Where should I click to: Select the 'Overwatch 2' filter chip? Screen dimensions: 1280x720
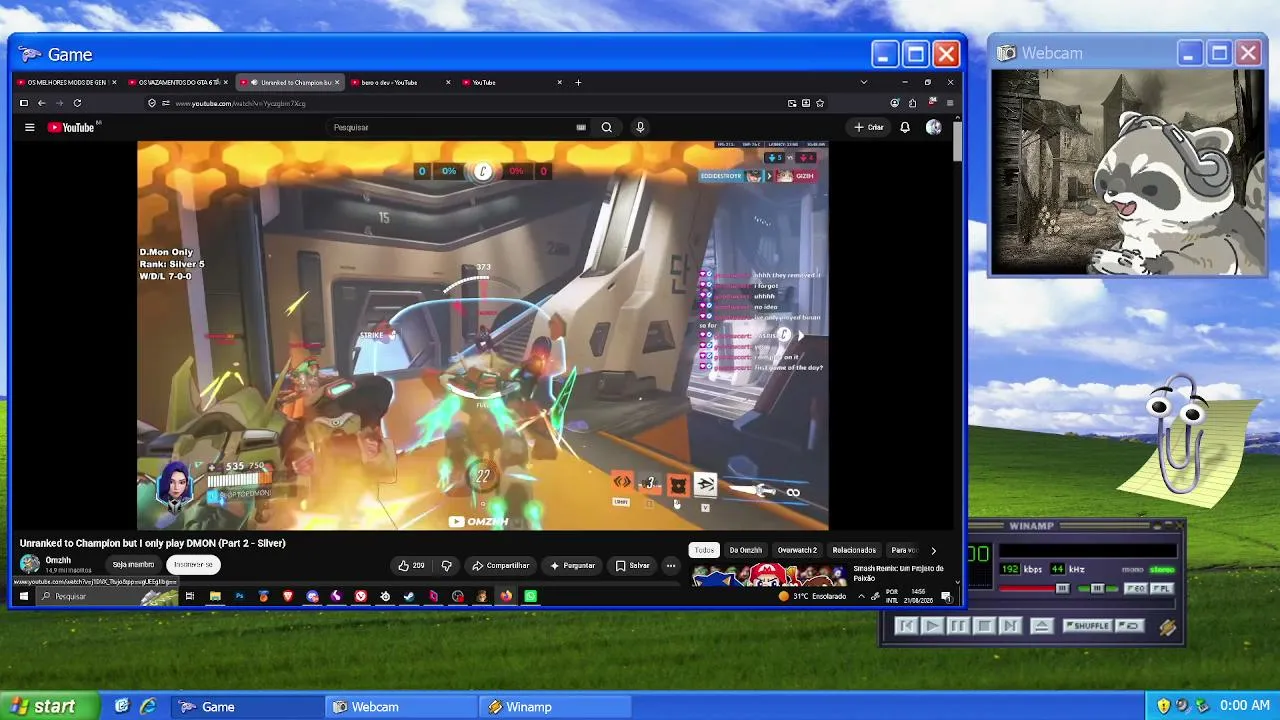pyautogui.click(x=797, y=550)
